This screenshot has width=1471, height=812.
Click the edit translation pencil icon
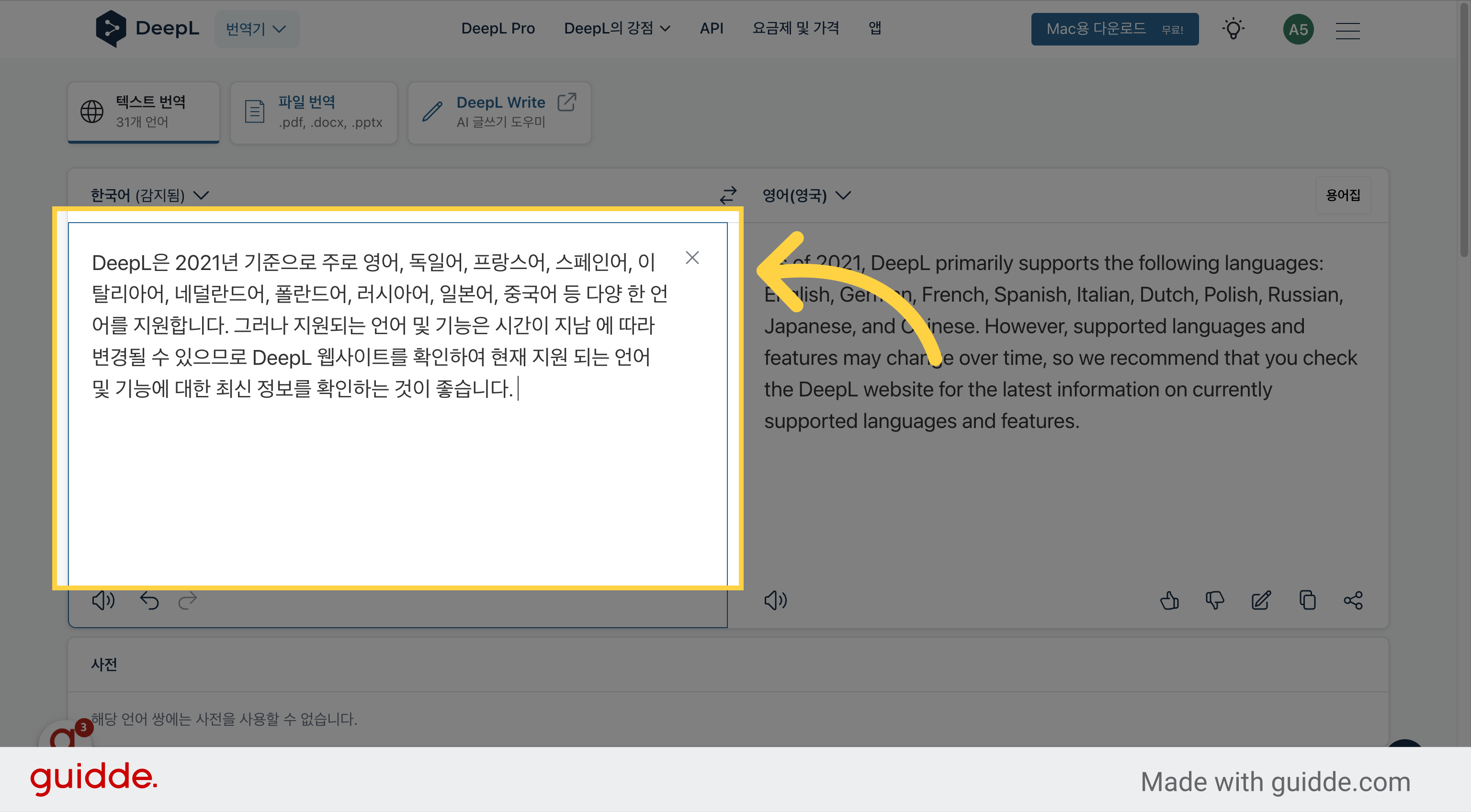(x=1261, y=601)
